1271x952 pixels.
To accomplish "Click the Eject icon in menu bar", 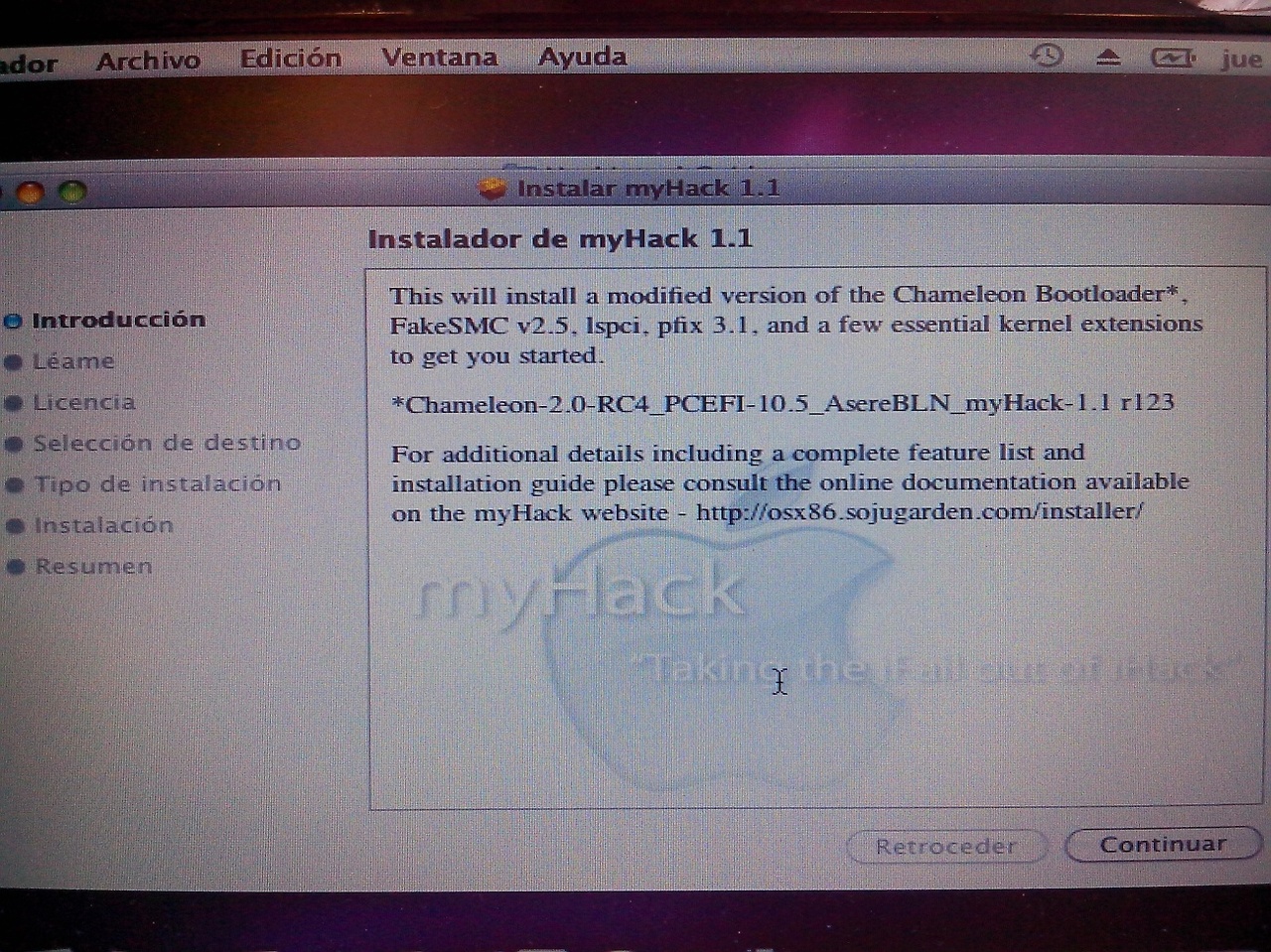I will click(1108, 58).
